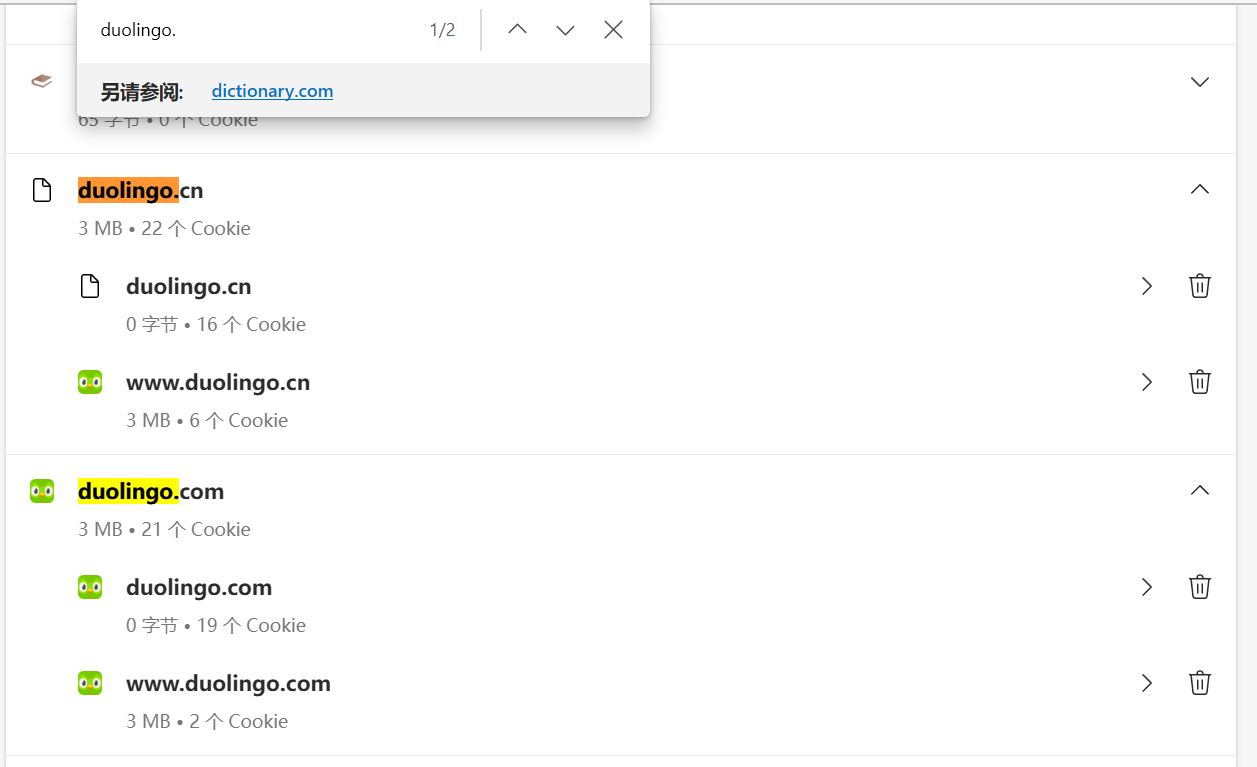Go to previous find result
Screen dimensions: 1257x767
point(517,30)
